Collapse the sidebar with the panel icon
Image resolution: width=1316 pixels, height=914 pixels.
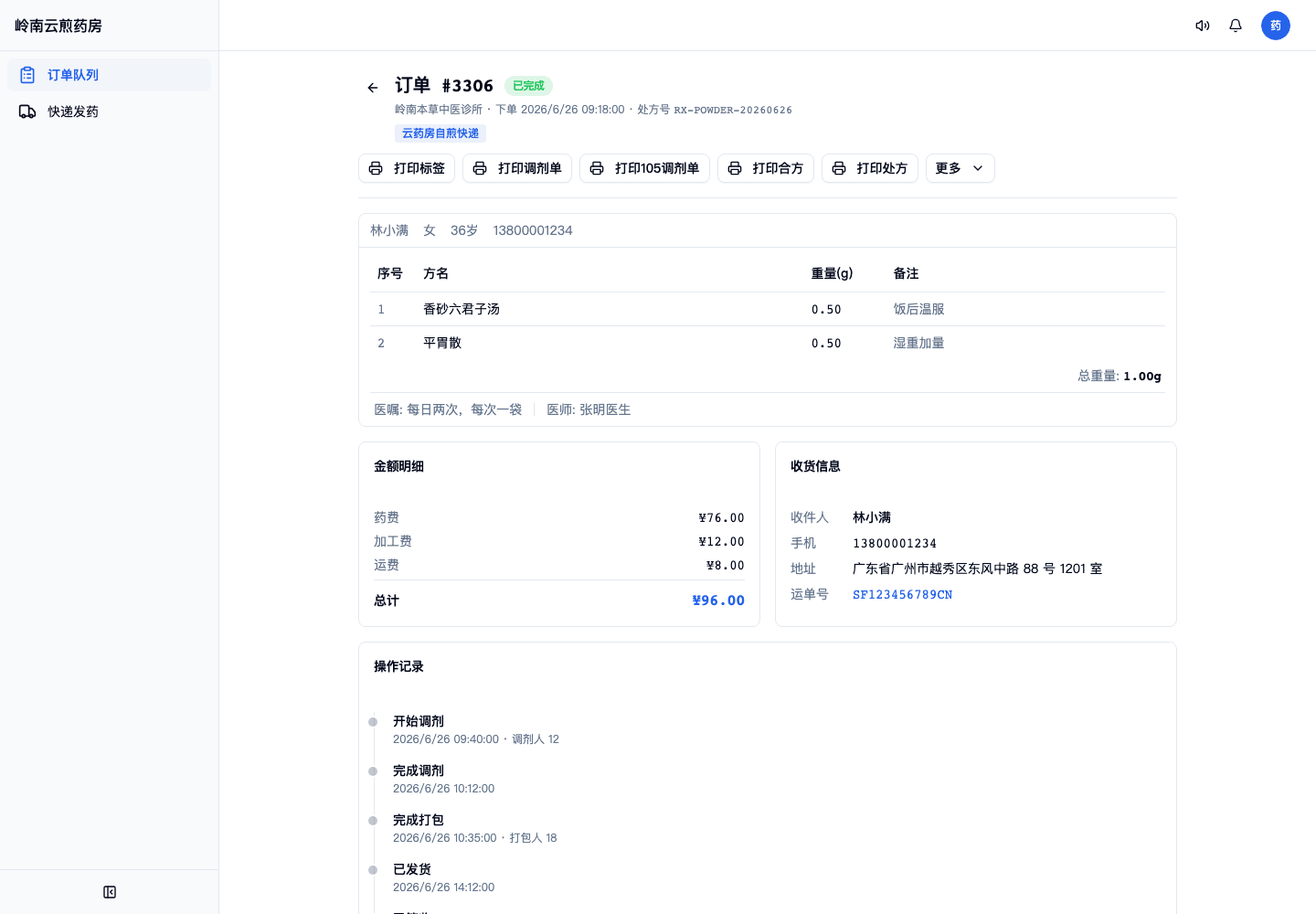(110, 892)
